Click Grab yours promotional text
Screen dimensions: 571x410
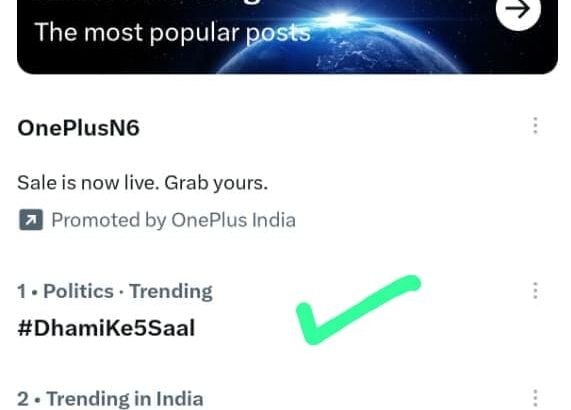(216, 182)
